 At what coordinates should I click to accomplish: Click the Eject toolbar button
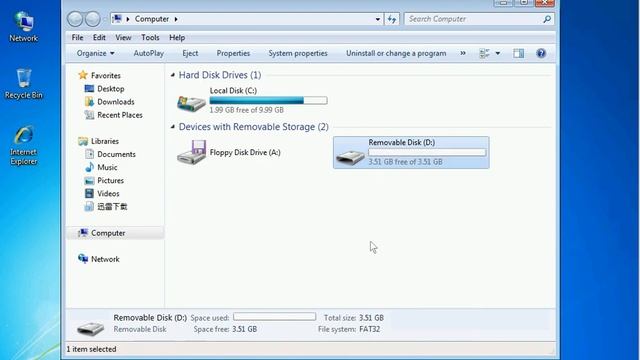(x=190, y=53)
